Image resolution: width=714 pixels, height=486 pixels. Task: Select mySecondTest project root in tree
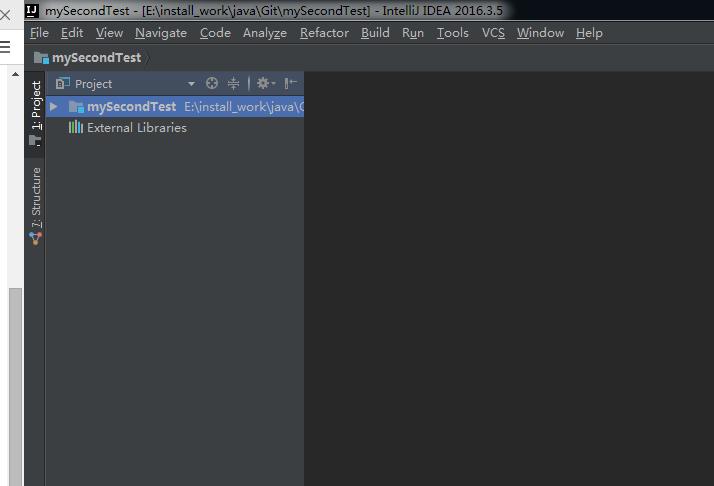click(x=175, y=107)
